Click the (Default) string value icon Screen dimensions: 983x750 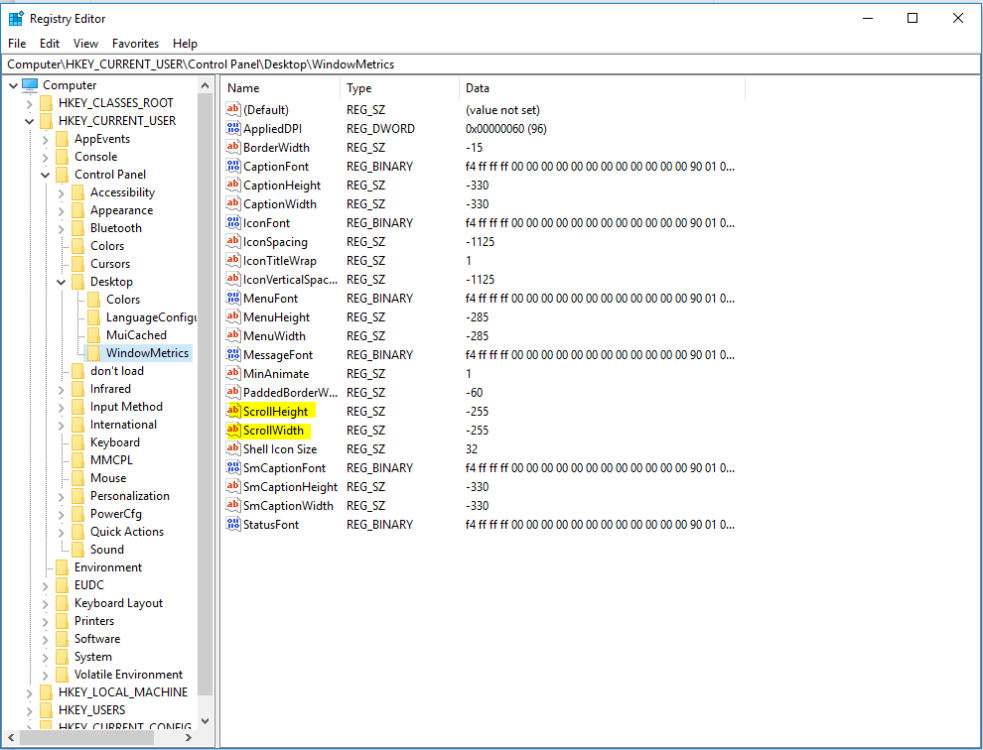tap(234, 110)
